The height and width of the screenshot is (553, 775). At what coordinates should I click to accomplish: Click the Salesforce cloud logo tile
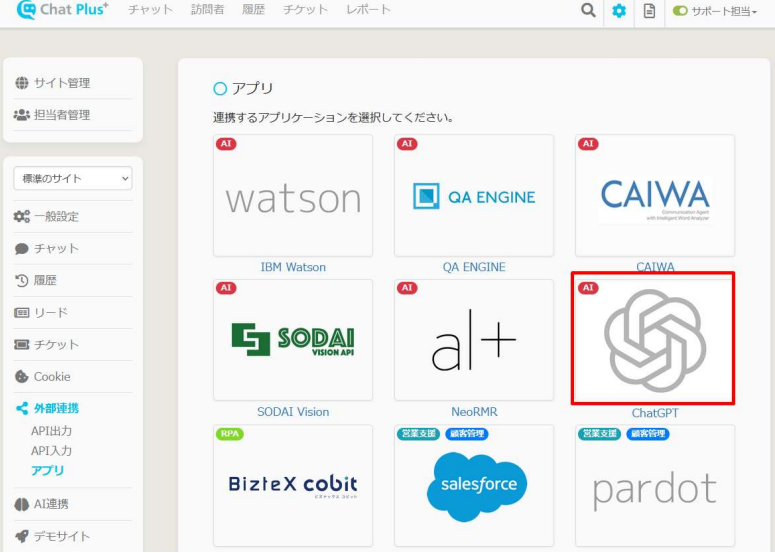pos(474,485)
